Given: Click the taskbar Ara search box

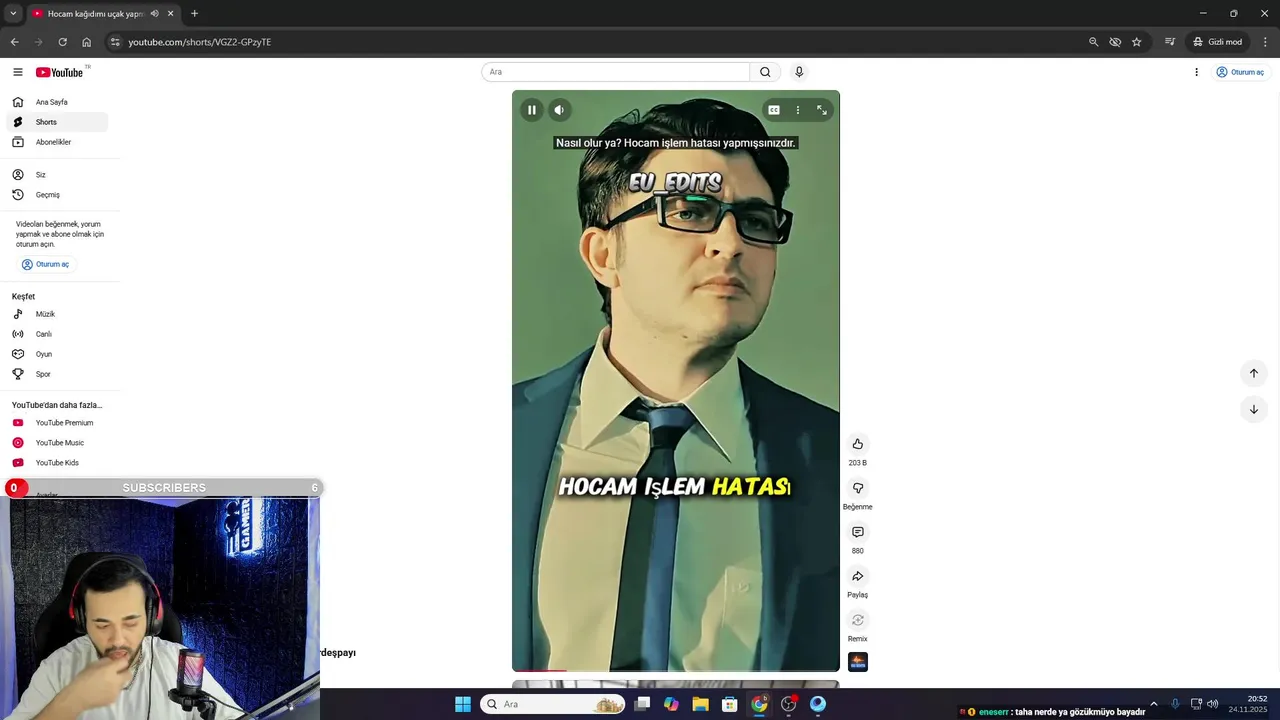Looking at the screenshot, I should 552,704.
